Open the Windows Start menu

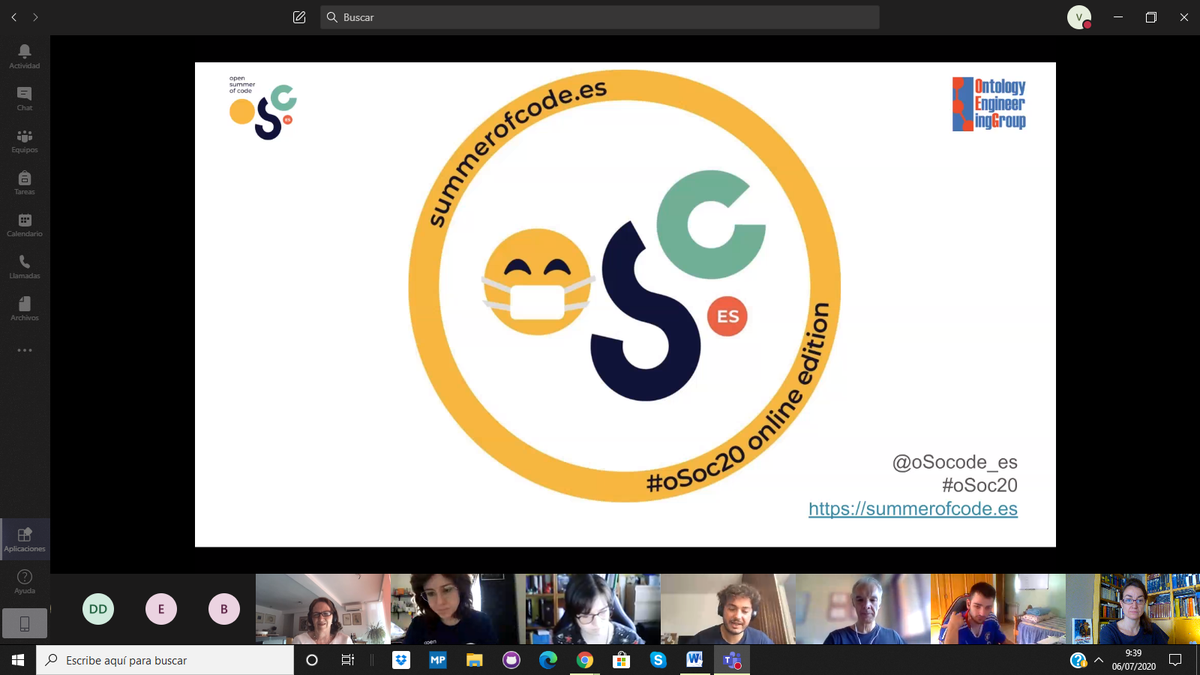tap(18, 660)
